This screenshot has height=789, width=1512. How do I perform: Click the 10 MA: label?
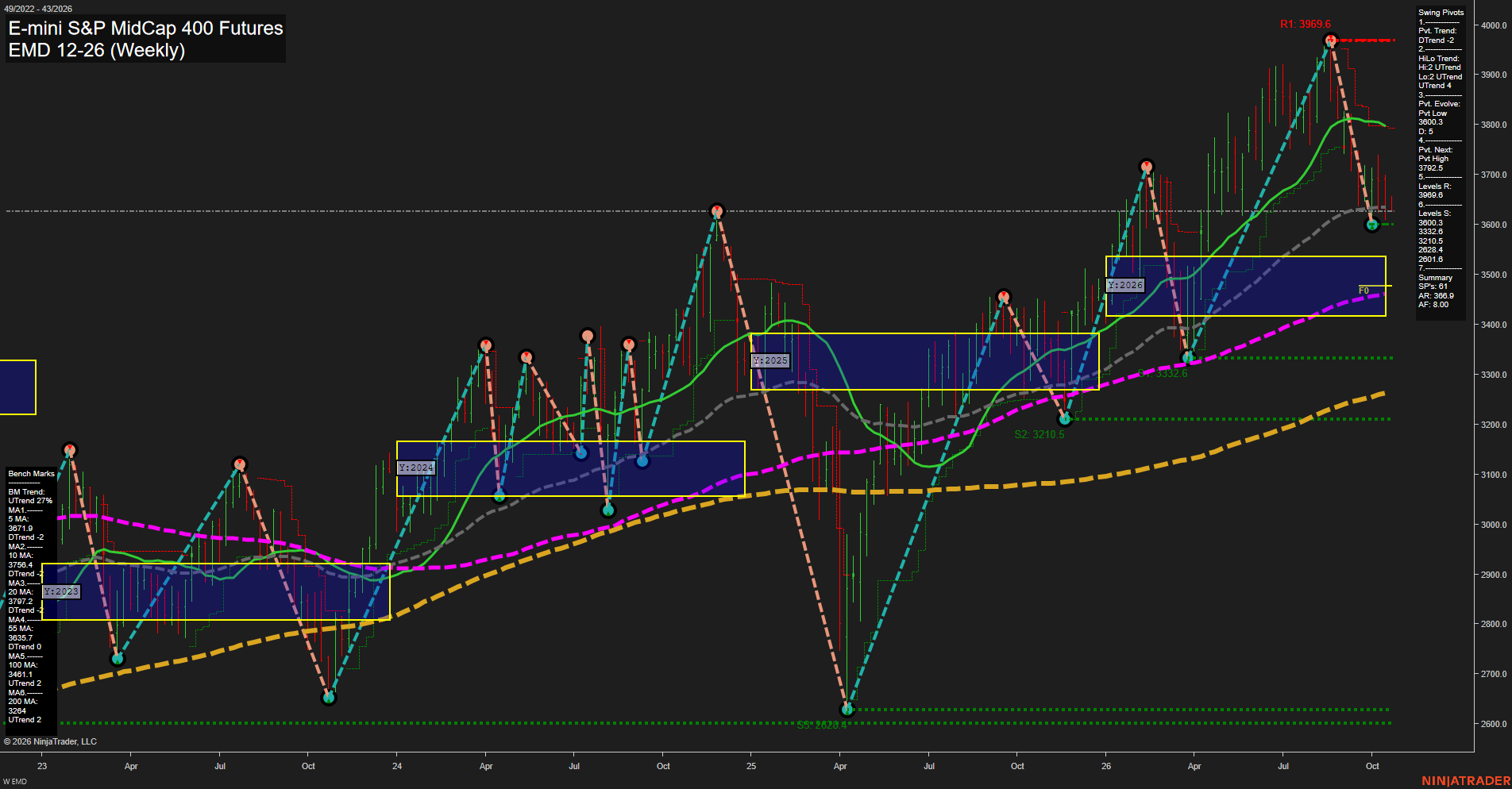click(21, 556)
